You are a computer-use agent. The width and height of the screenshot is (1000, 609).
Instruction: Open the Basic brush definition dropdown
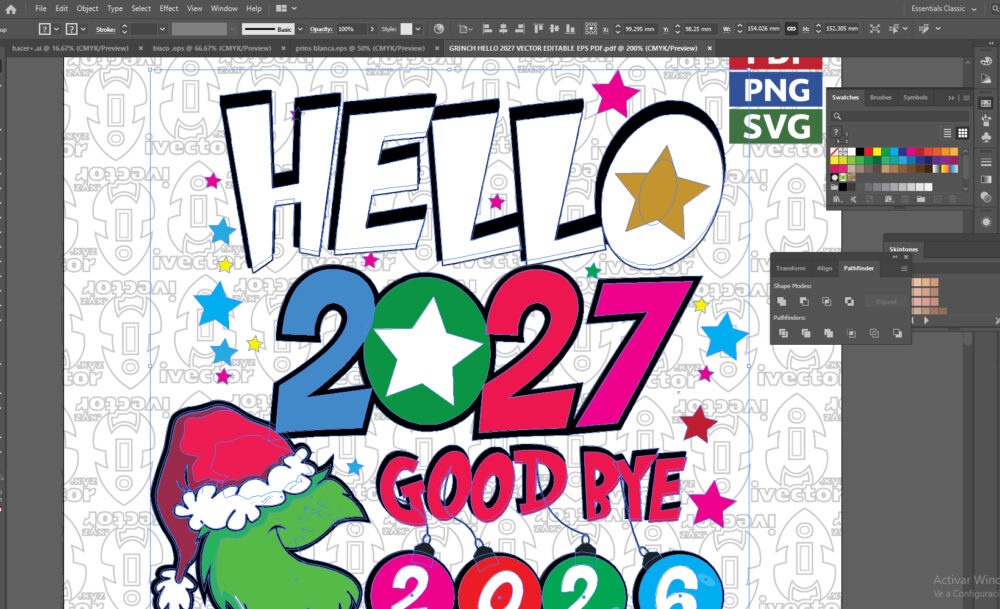[x=300, y=29]
